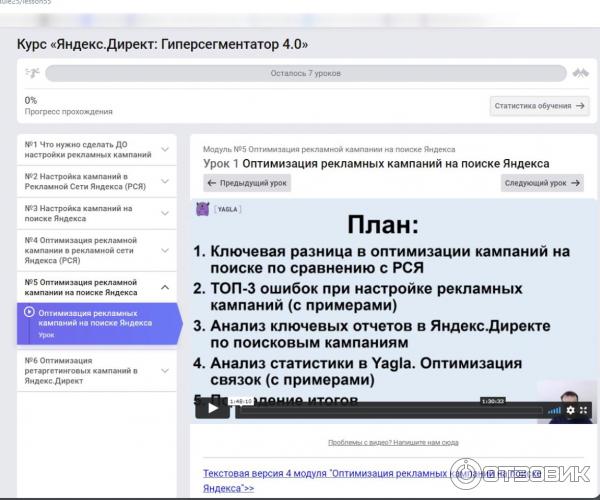Click the План: slide heading
Screen dimensions: 600x500
point(383,225)
